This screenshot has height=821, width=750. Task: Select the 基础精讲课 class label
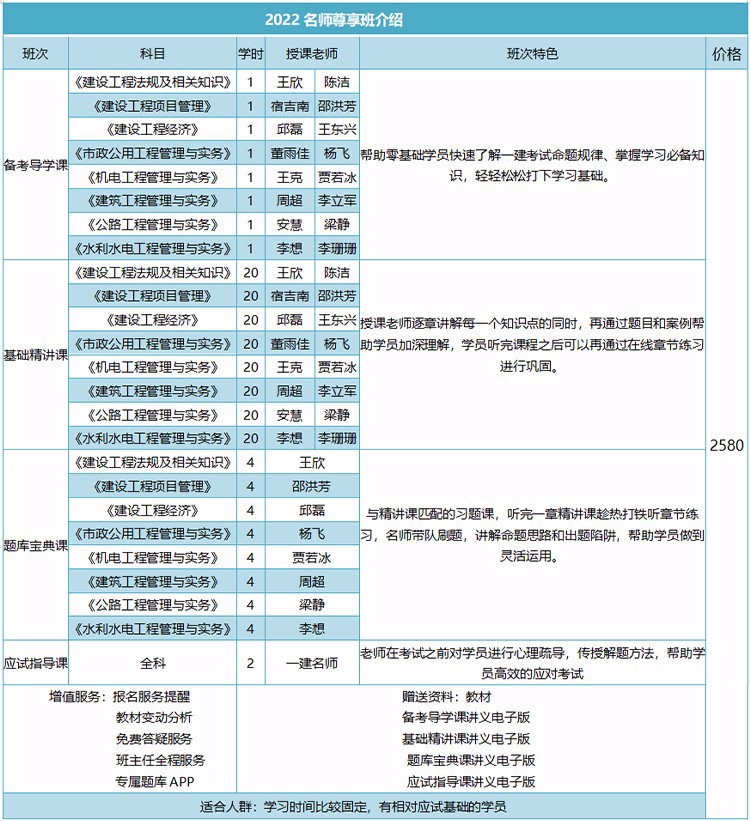coord(35,354)
